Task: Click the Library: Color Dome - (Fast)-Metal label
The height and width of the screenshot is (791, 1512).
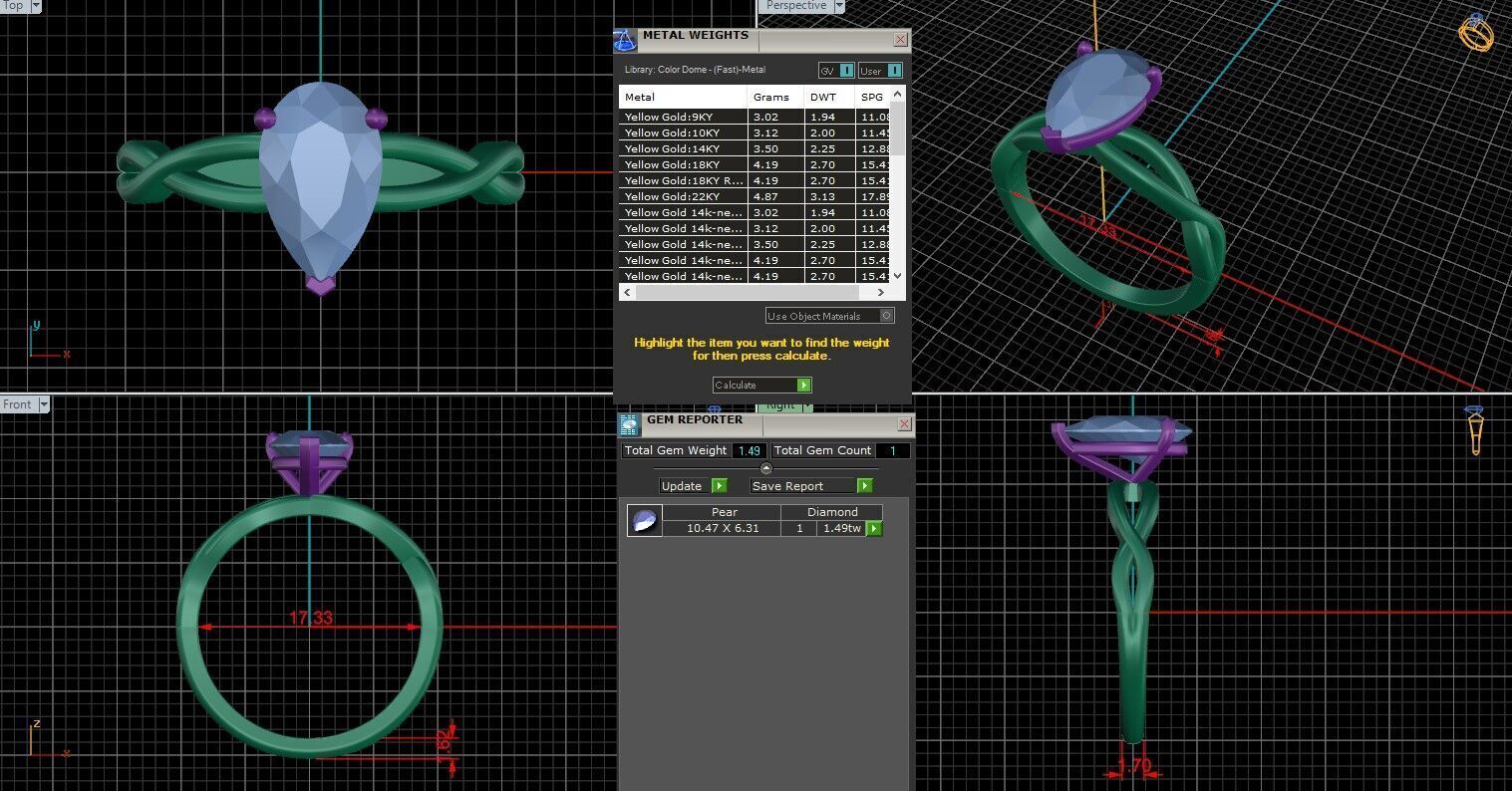Action: (695, 70)
